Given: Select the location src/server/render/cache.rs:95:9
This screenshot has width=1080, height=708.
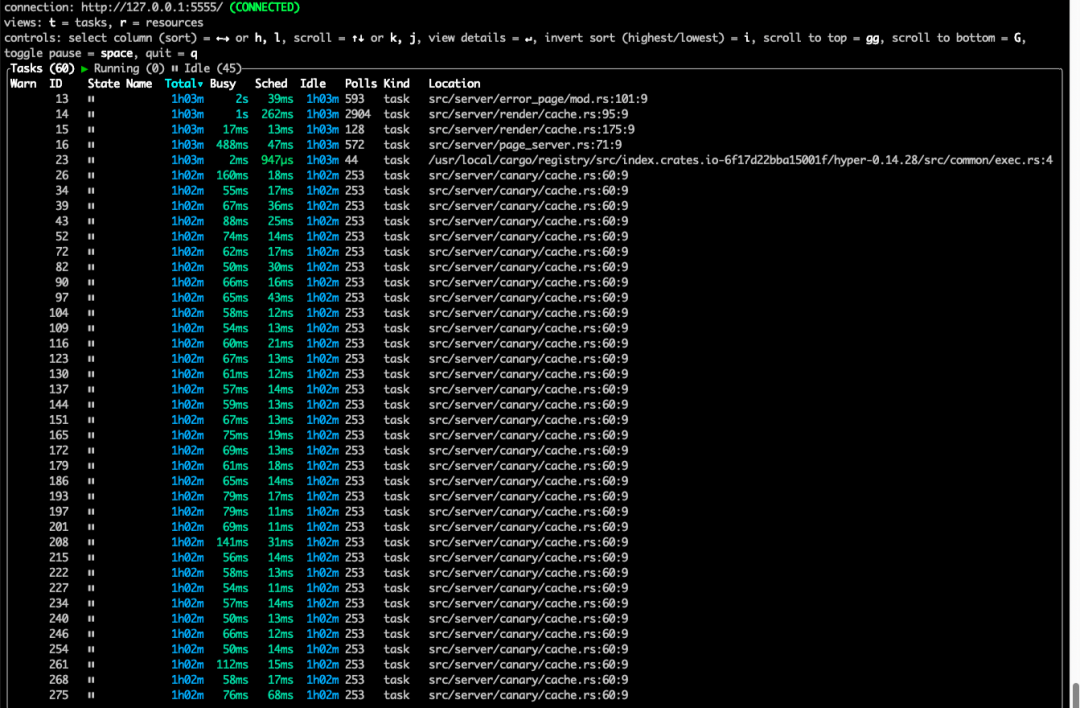Looking at the screenshot, I should [528, 114].
